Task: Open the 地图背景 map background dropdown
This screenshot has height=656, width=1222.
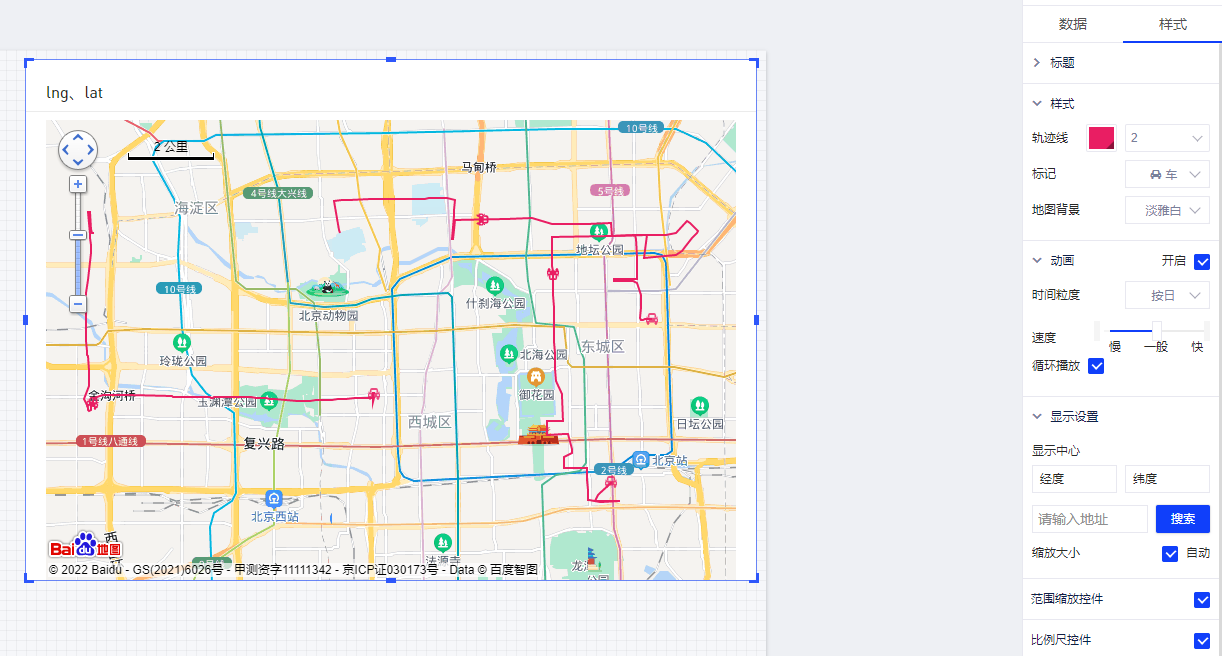Action: coord(1167,210)
